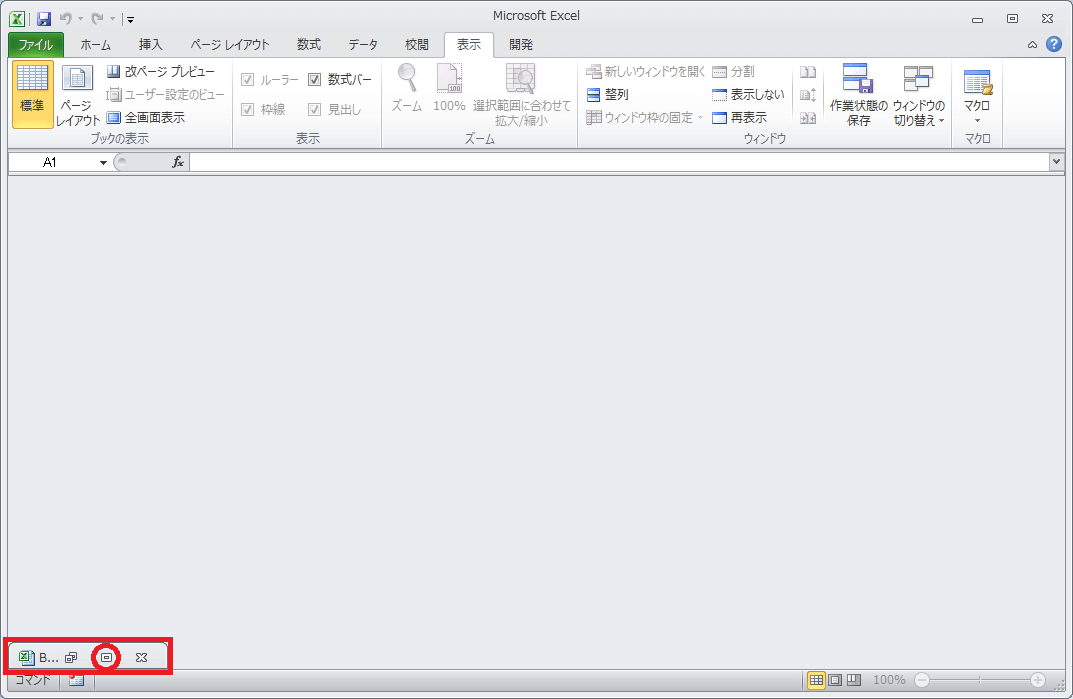Screen dimensions: 1073x699
Task: Toggle the 見出し headings checkbox
Action: 315,110
